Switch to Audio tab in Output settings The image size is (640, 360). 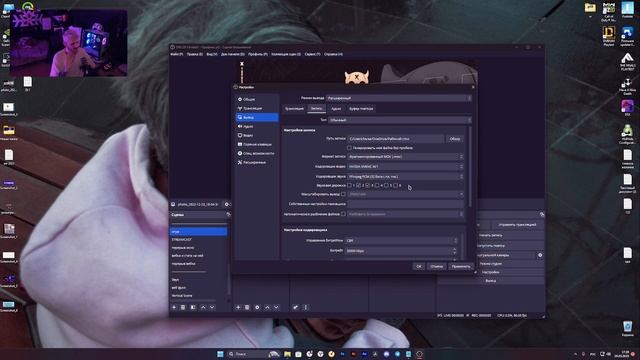coord(336,109)
